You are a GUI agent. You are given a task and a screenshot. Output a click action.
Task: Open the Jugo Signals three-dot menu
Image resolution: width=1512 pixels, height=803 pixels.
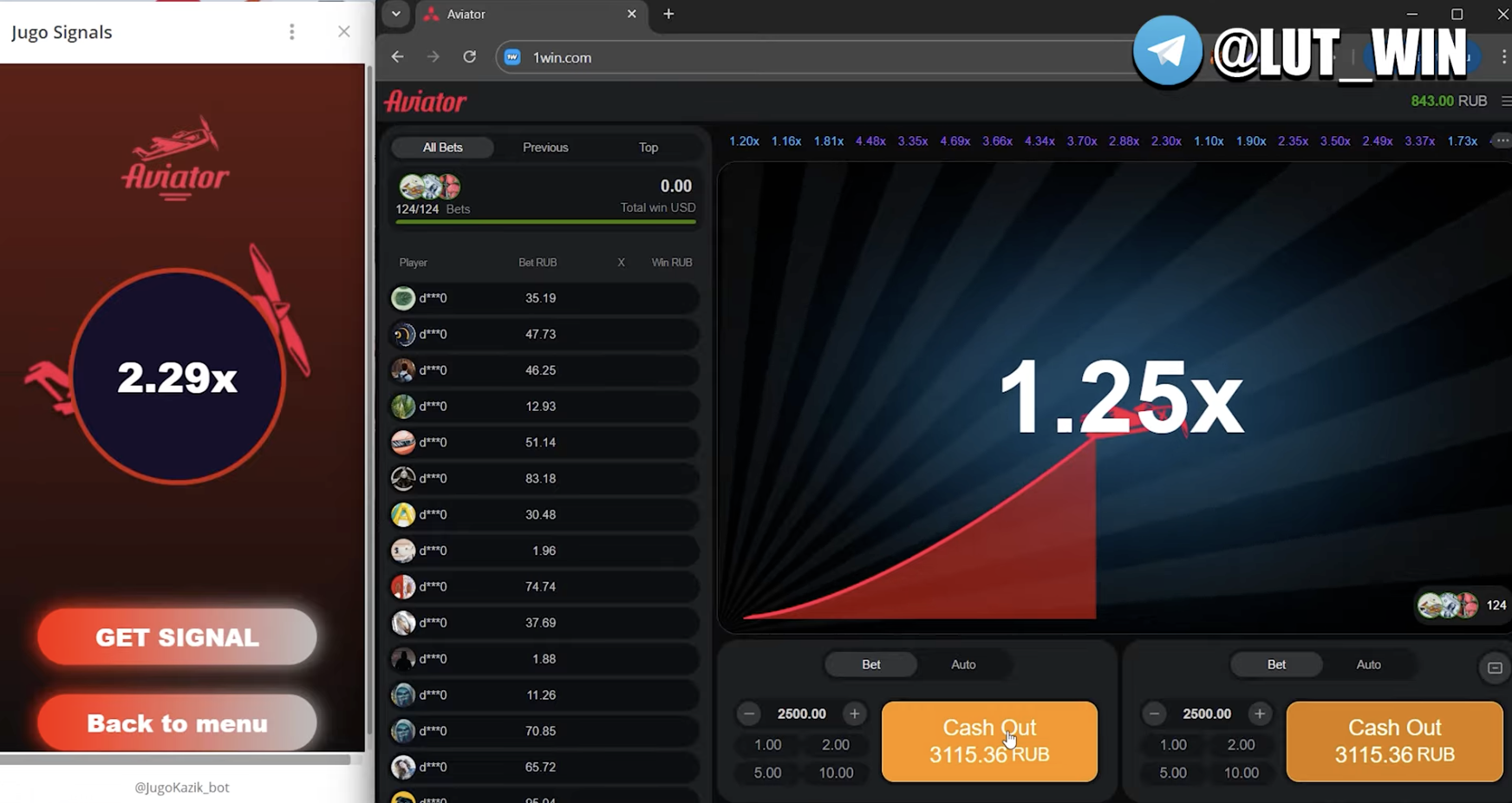click(x=292, y=32)
